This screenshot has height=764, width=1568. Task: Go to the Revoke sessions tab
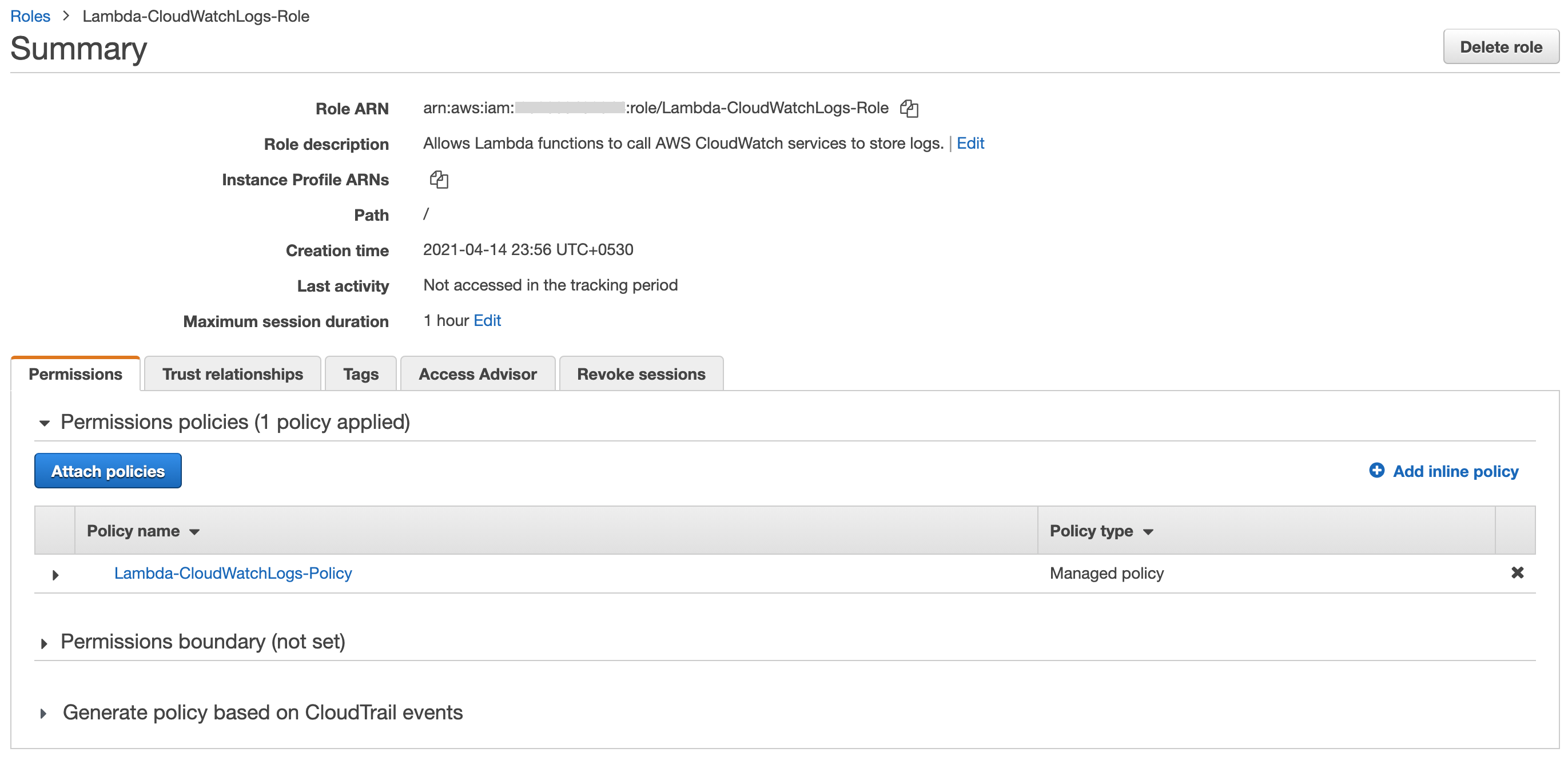(640, 374)
